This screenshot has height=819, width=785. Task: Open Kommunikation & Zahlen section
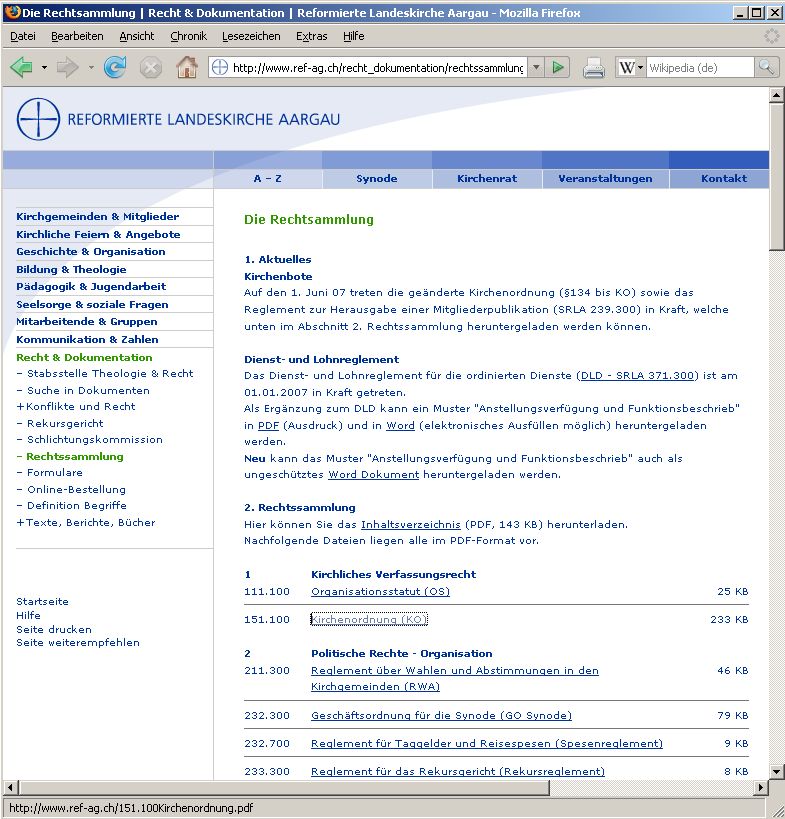[x=87, y=339]
